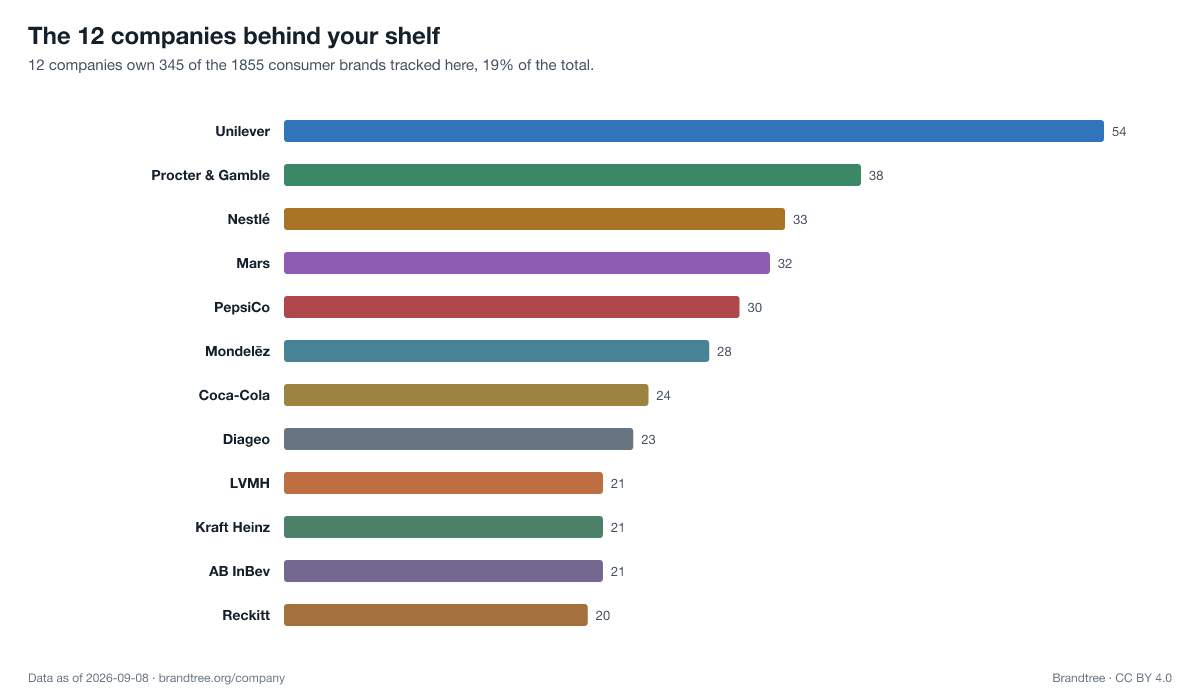
Task: Click the chart title heading
Action: pyautogui.click(x=234, y=36)
